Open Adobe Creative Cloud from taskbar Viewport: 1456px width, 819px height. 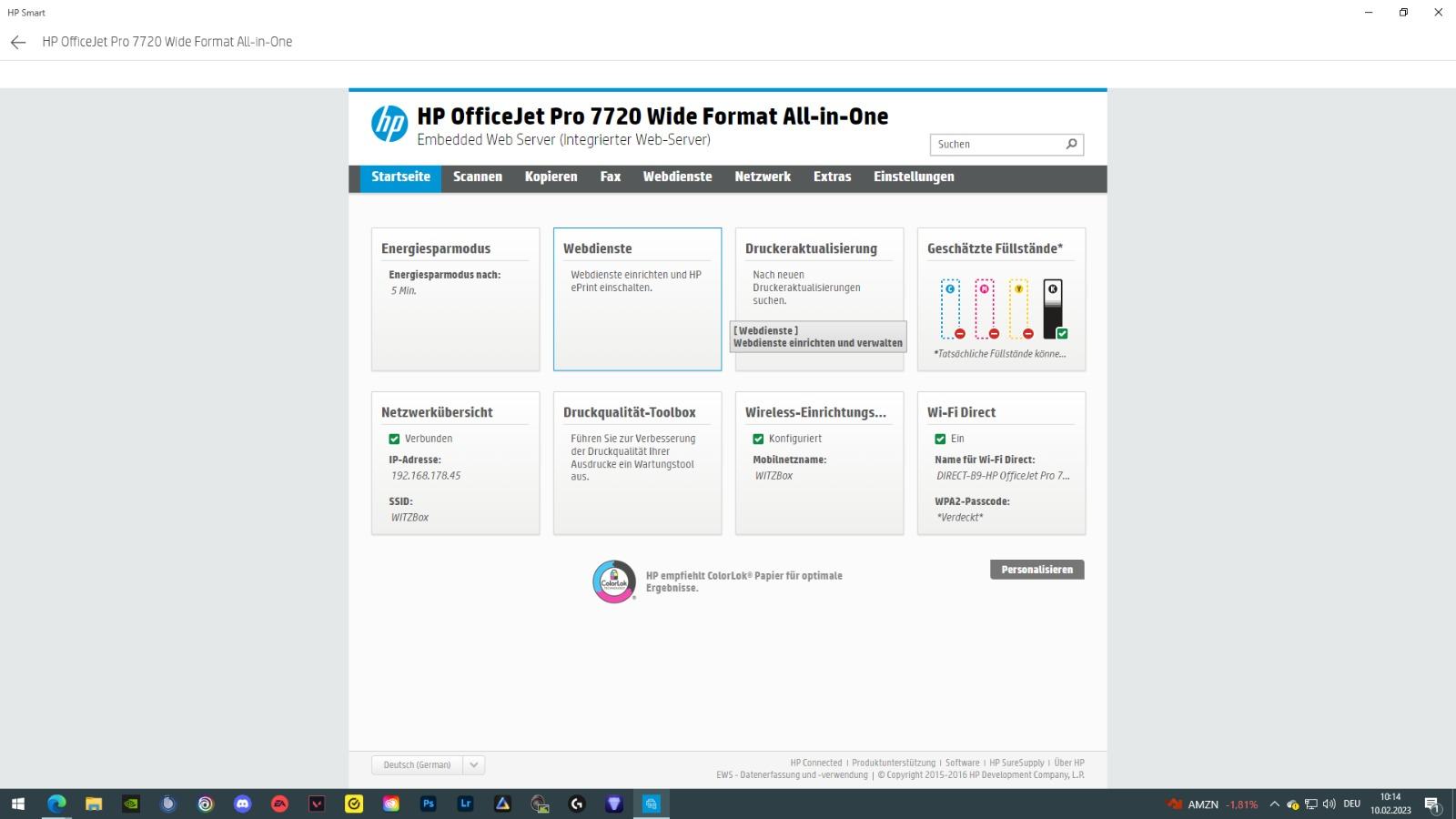[391, 804]
